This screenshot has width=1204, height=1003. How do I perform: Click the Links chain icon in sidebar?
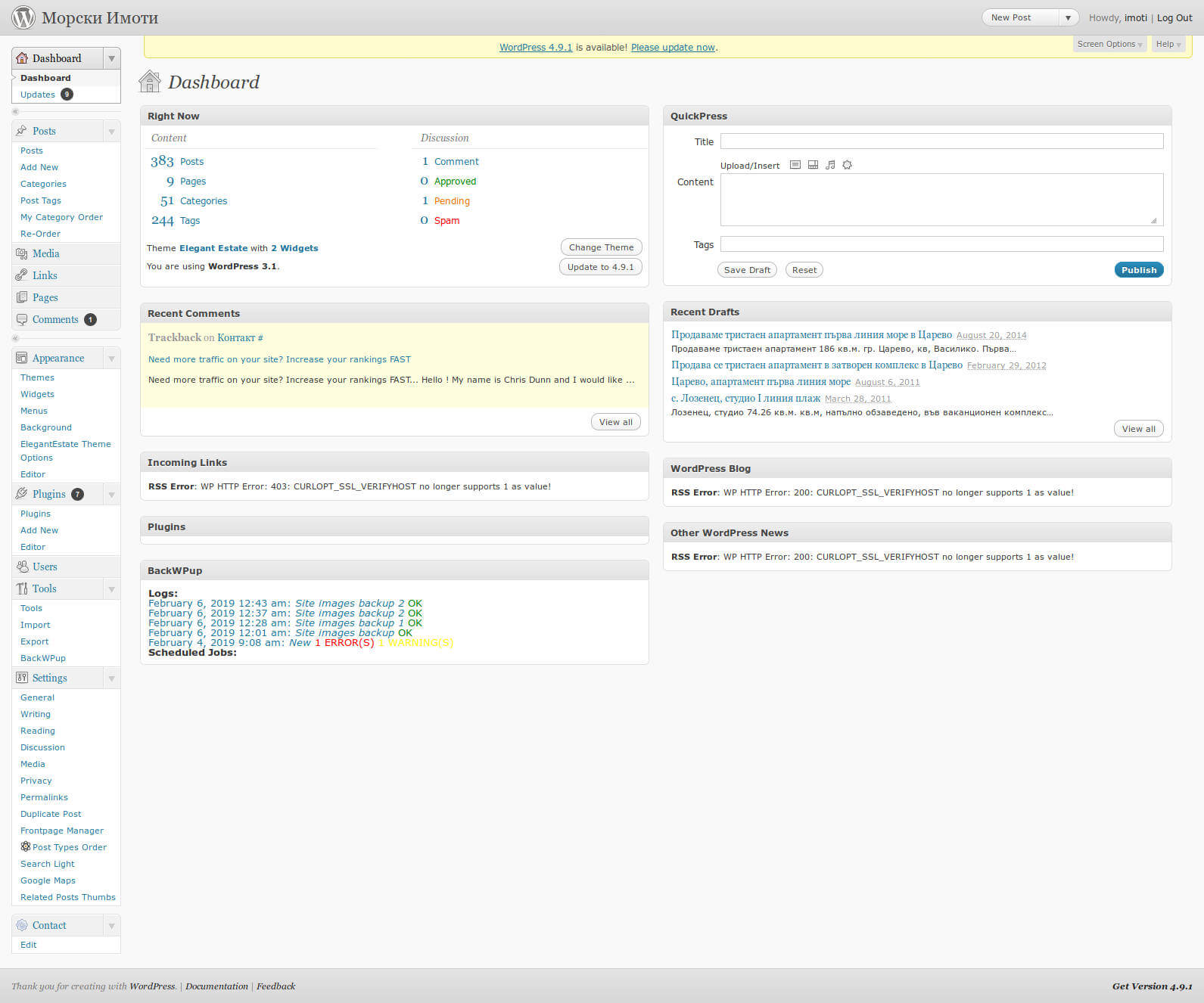[22, 275]
